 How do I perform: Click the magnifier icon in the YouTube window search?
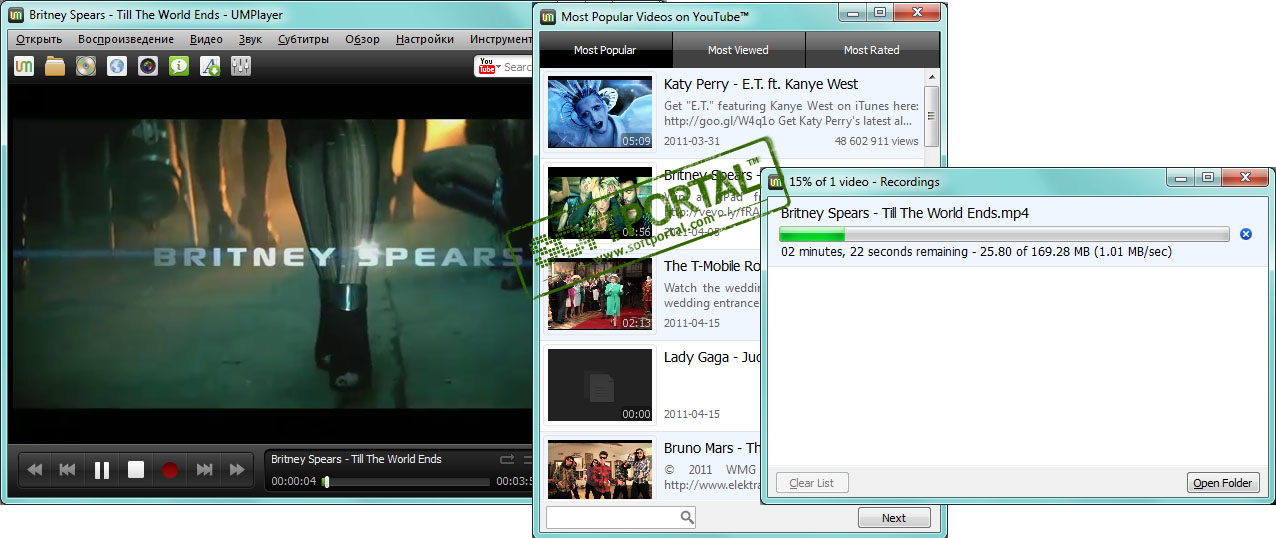point(687,517)
